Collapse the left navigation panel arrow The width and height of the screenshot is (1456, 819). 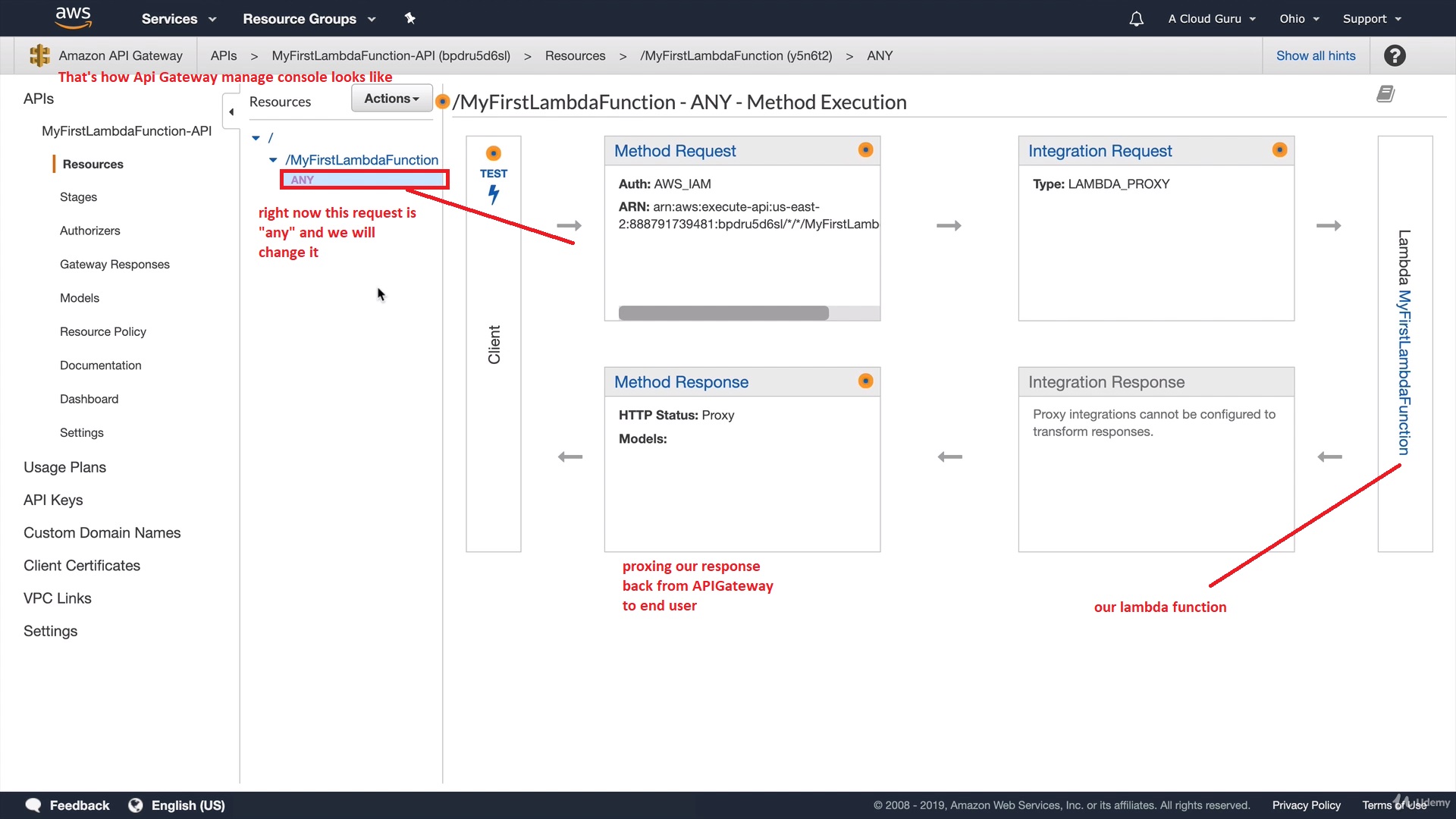pyautogui.click(x=231, y=112)
